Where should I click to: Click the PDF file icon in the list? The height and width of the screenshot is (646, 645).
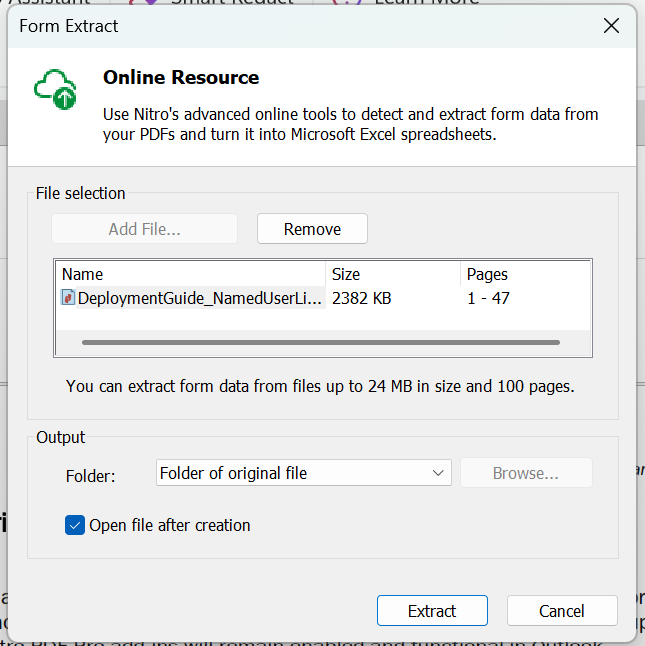pyautogui.click(x=68, y=297)
